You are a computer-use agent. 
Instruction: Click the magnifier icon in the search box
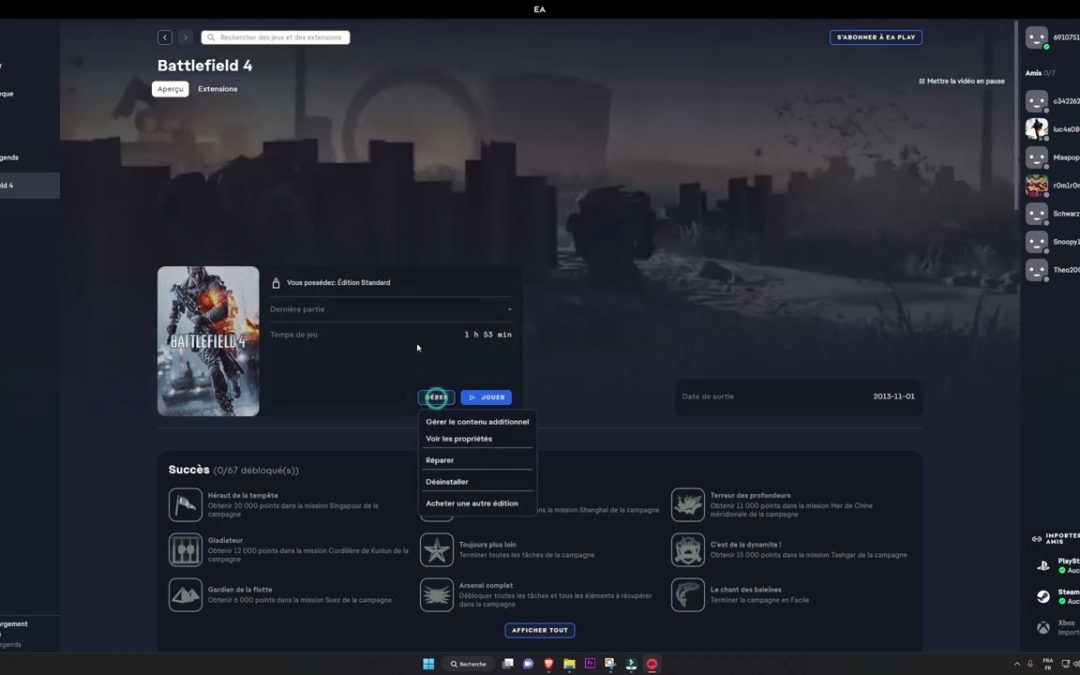coord(211,37)
